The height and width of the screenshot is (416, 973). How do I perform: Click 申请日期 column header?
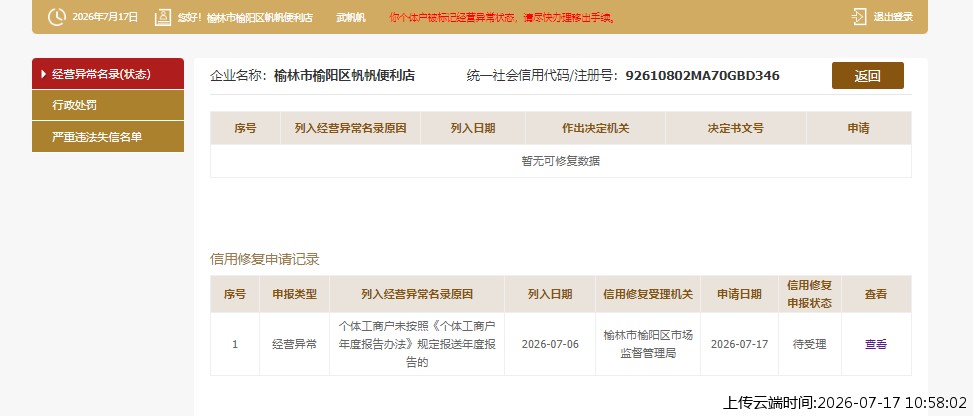739,294
